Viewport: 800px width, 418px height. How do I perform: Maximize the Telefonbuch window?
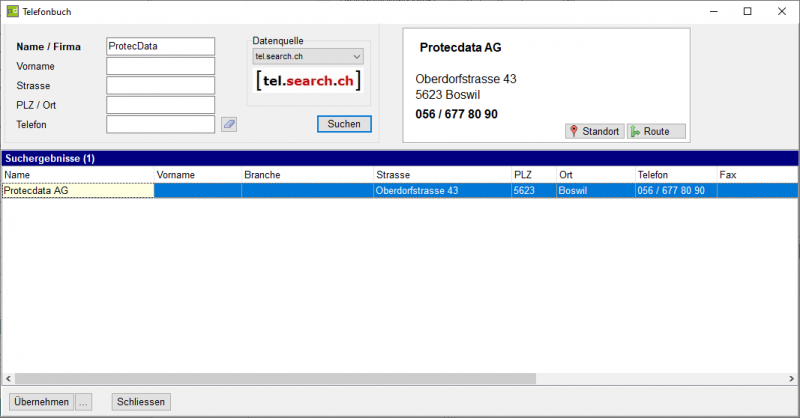click(747, 11)
